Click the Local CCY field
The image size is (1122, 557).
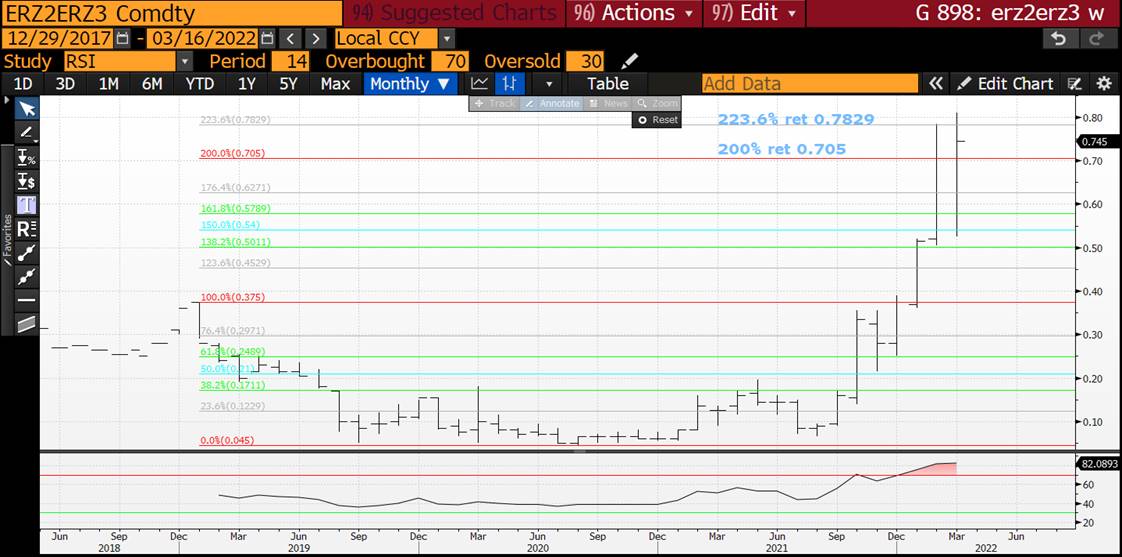point(386,38)
